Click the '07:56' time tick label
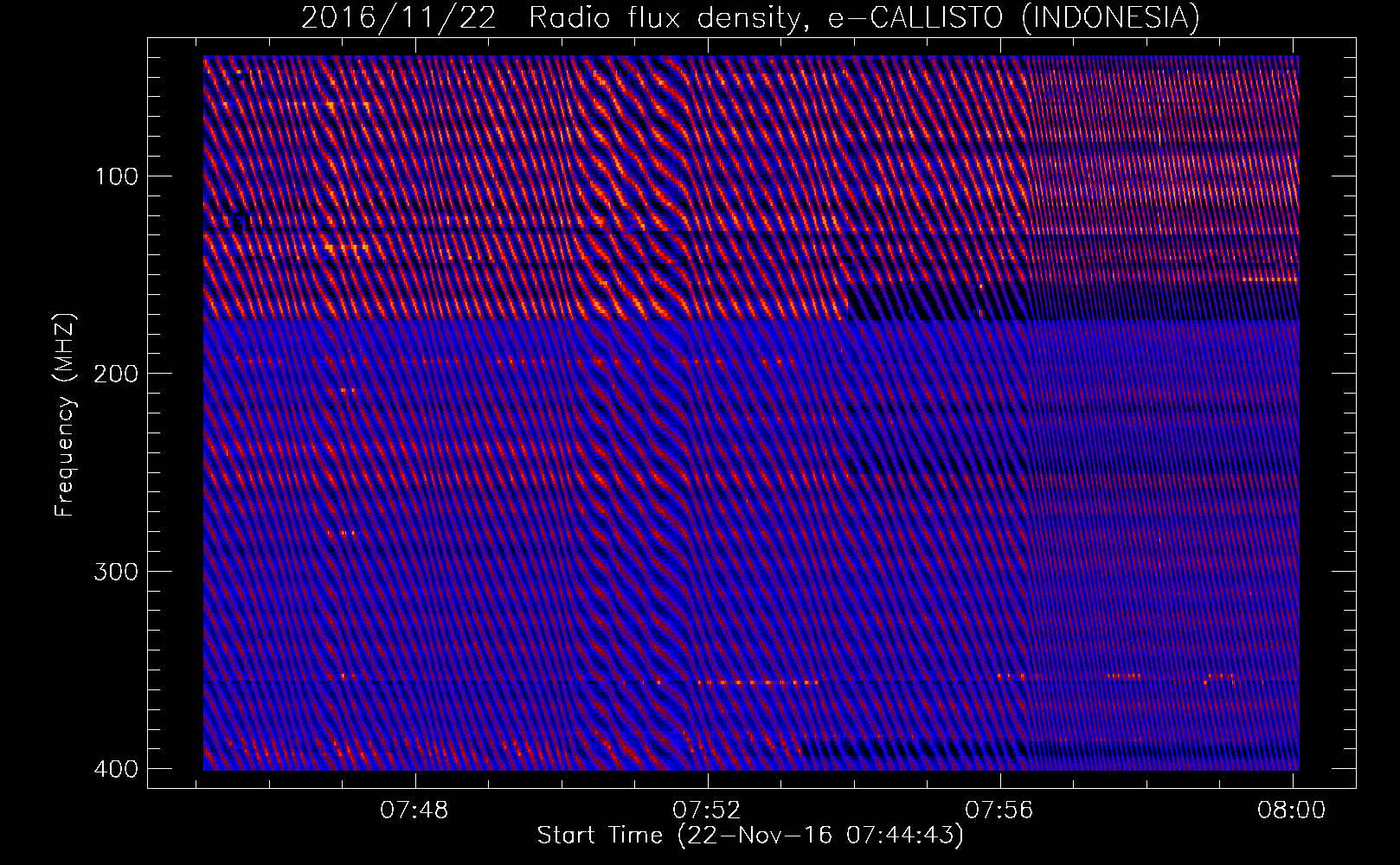Viewport: 1400px width, 865px height. coord(1000,811)
